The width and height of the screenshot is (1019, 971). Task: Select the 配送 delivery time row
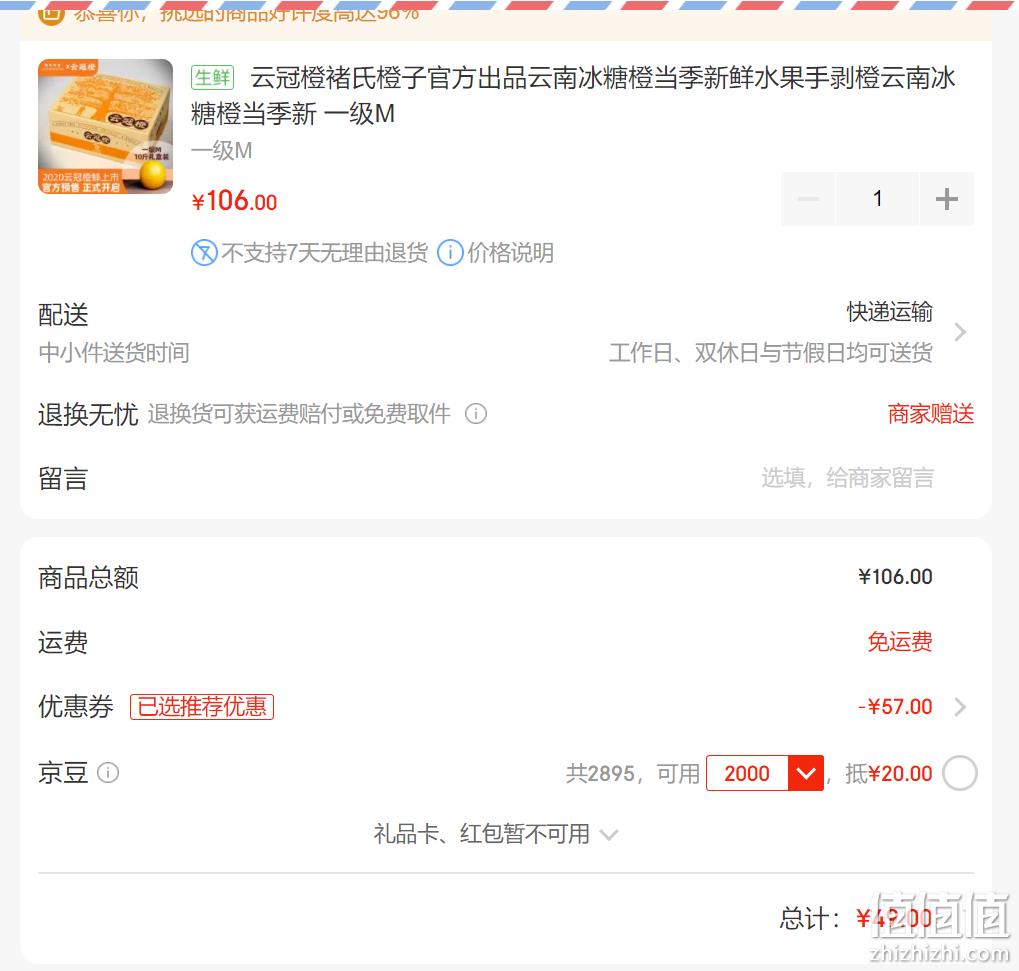coord(505,332)
